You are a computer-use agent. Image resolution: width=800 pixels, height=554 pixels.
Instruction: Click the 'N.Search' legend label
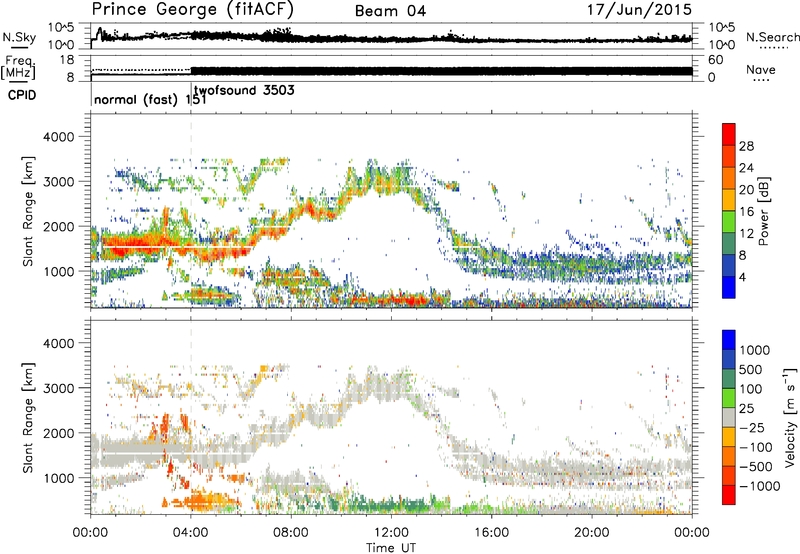[772, 37]
